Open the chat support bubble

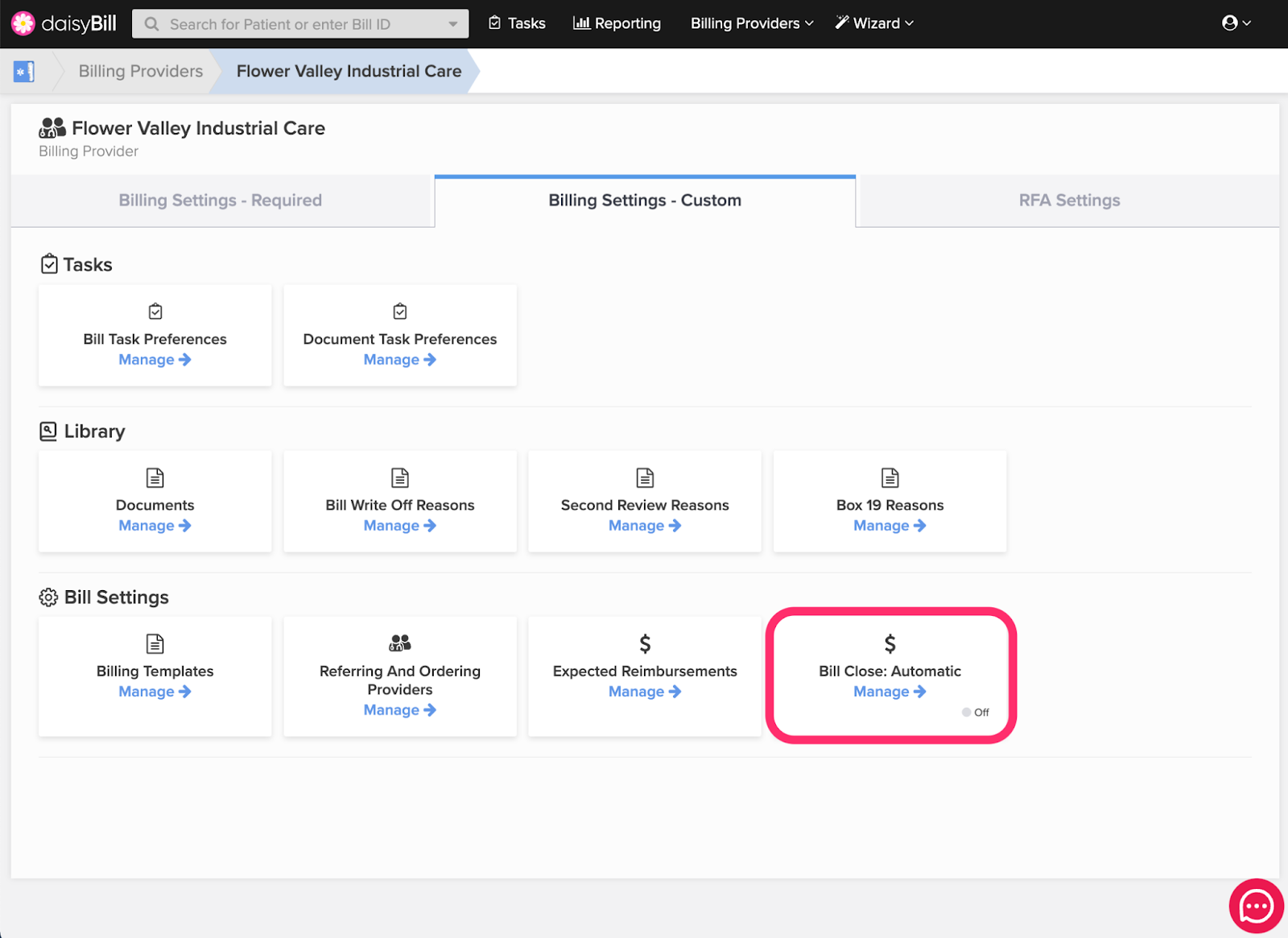coord(1256,907)
